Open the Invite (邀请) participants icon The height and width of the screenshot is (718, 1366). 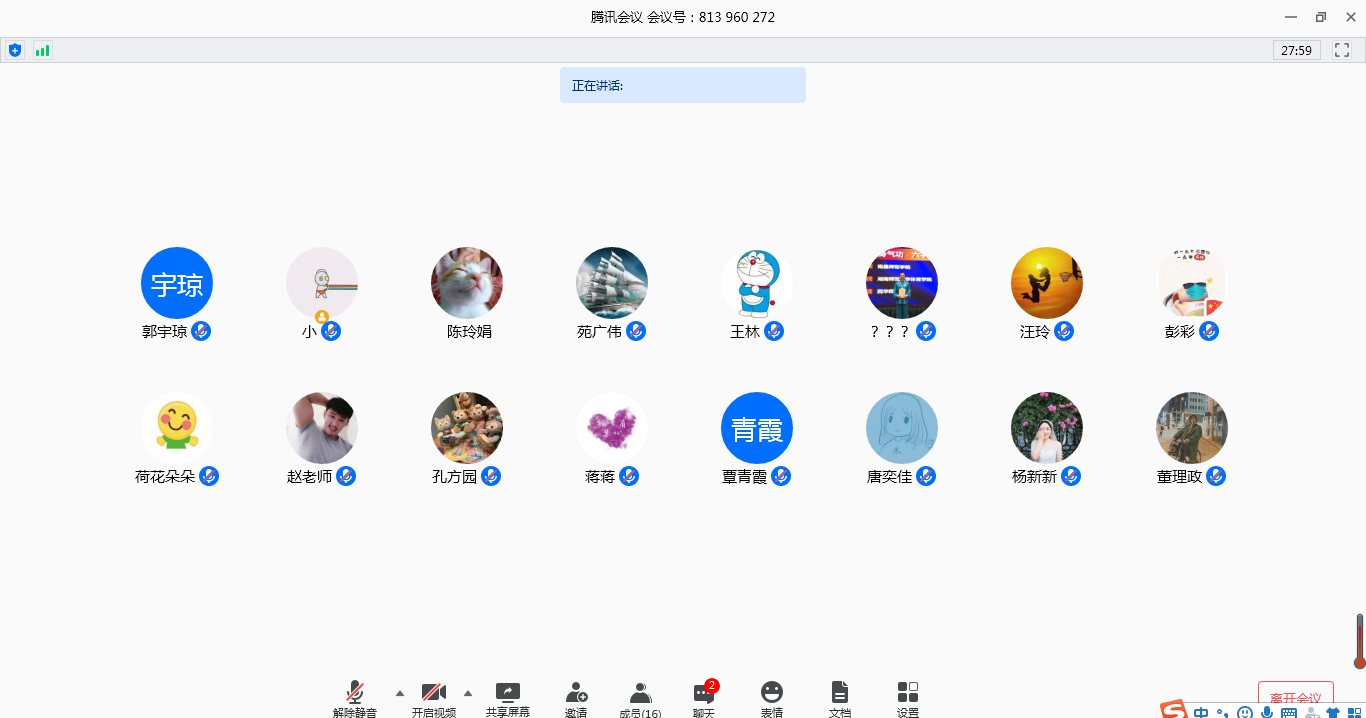(576, 697)
